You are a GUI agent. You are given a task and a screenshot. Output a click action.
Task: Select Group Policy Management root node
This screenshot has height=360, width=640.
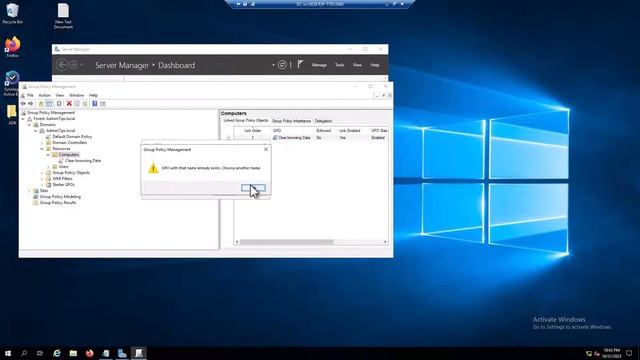click(51, 113)
